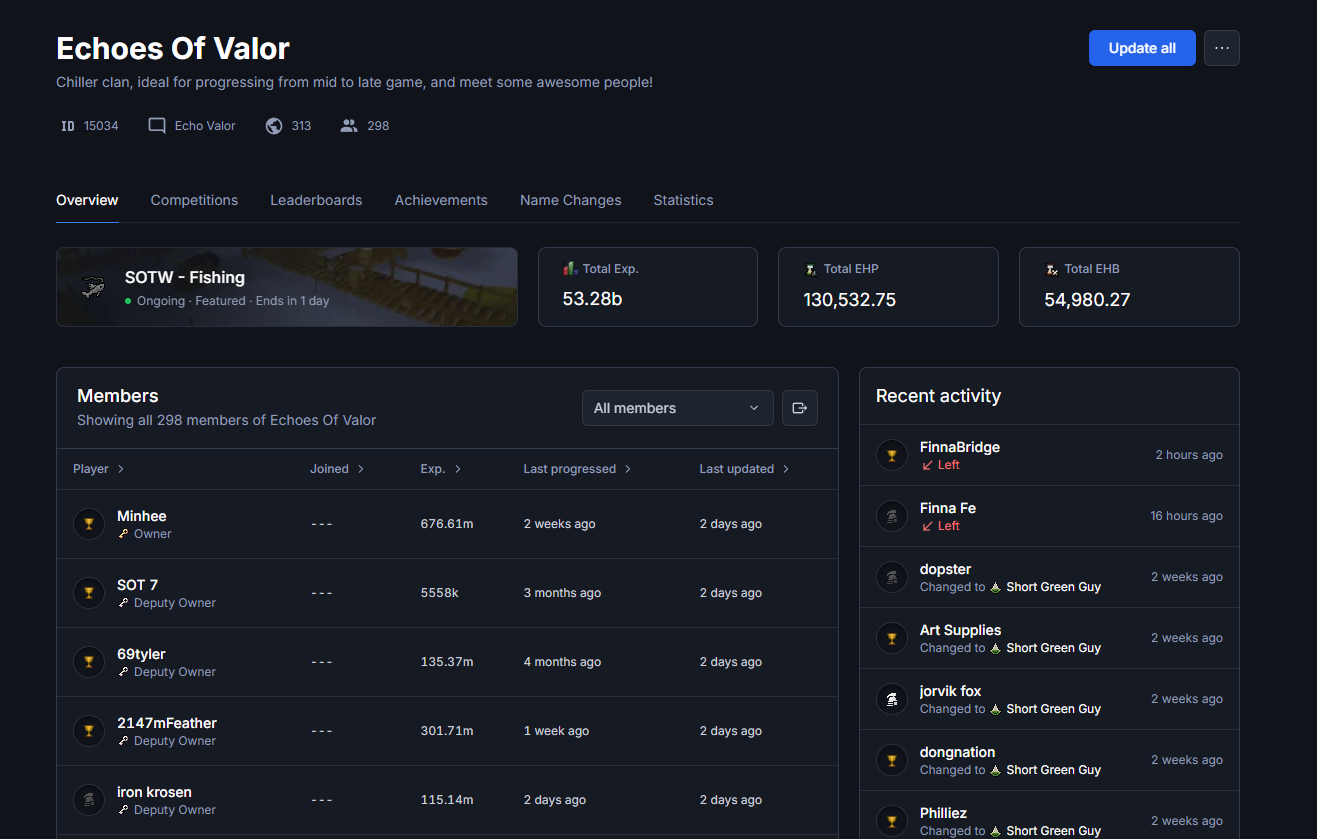1317x839 pixels.
Task: Sort by the Exp. column header
Action: coord(441,469)
